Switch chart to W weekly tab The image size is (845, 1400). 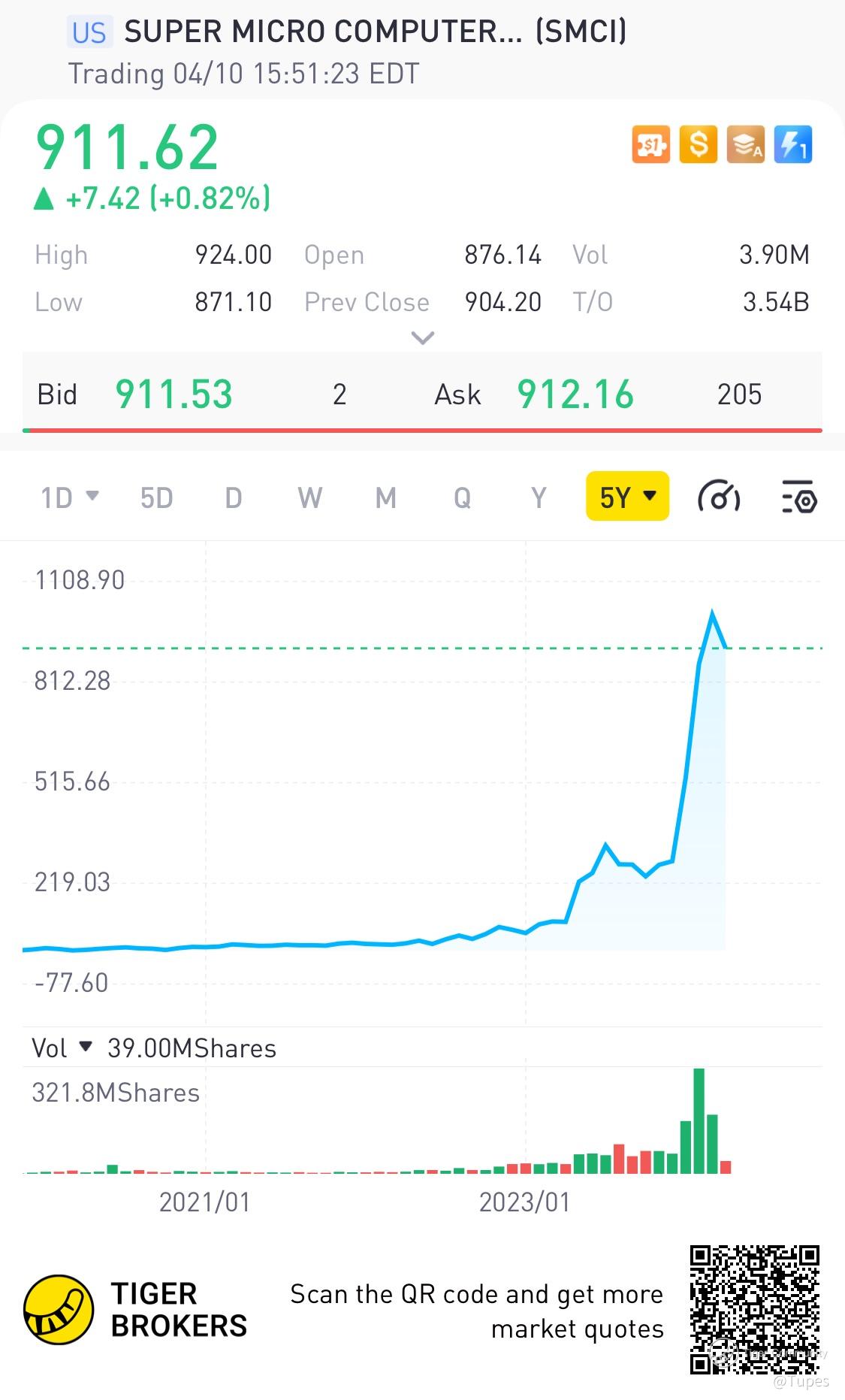pos(310,497)
